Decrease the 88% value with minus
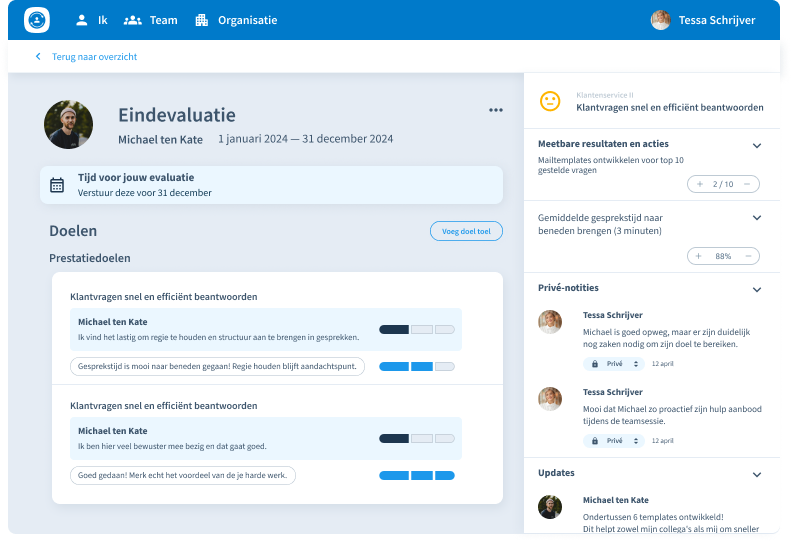 pyautogui.click(x=748, y=256)
